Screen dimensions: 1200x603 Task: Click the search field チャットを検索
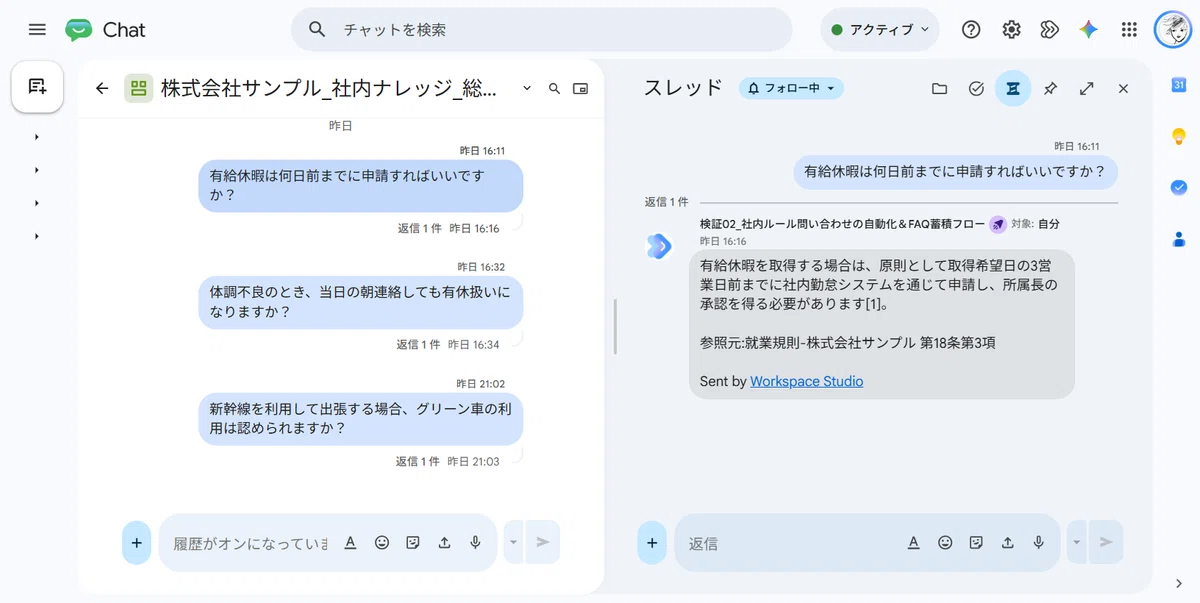(x=541, y=30)
